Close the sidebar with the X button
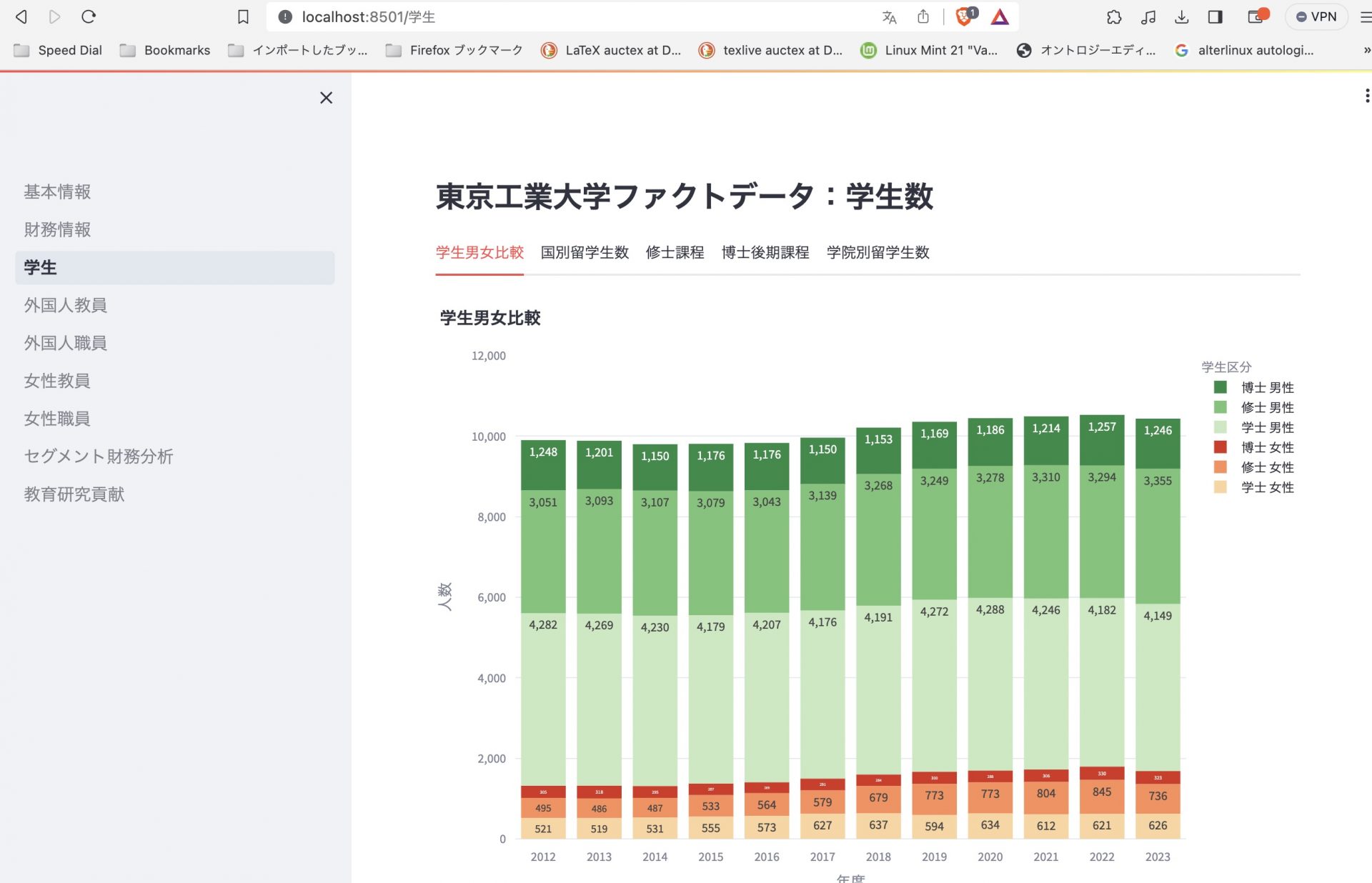This screenshot has width=1372, height=883. pos(326,98)
